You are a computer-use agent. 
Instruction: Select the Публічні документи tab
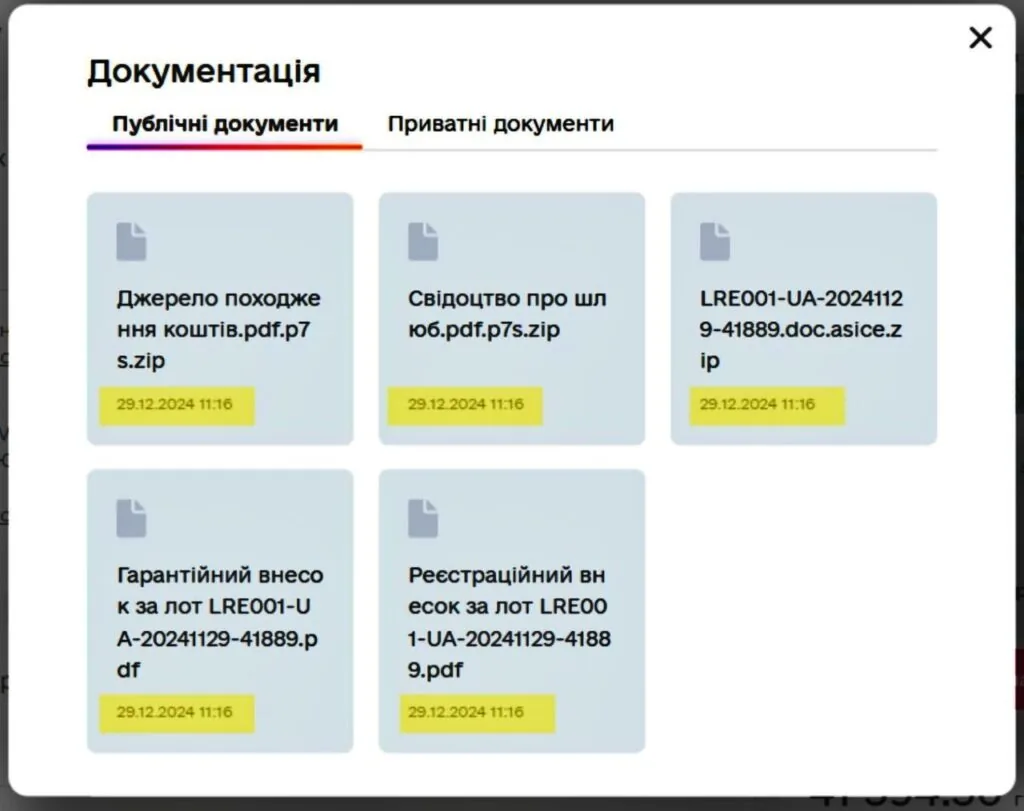point(225,124)
